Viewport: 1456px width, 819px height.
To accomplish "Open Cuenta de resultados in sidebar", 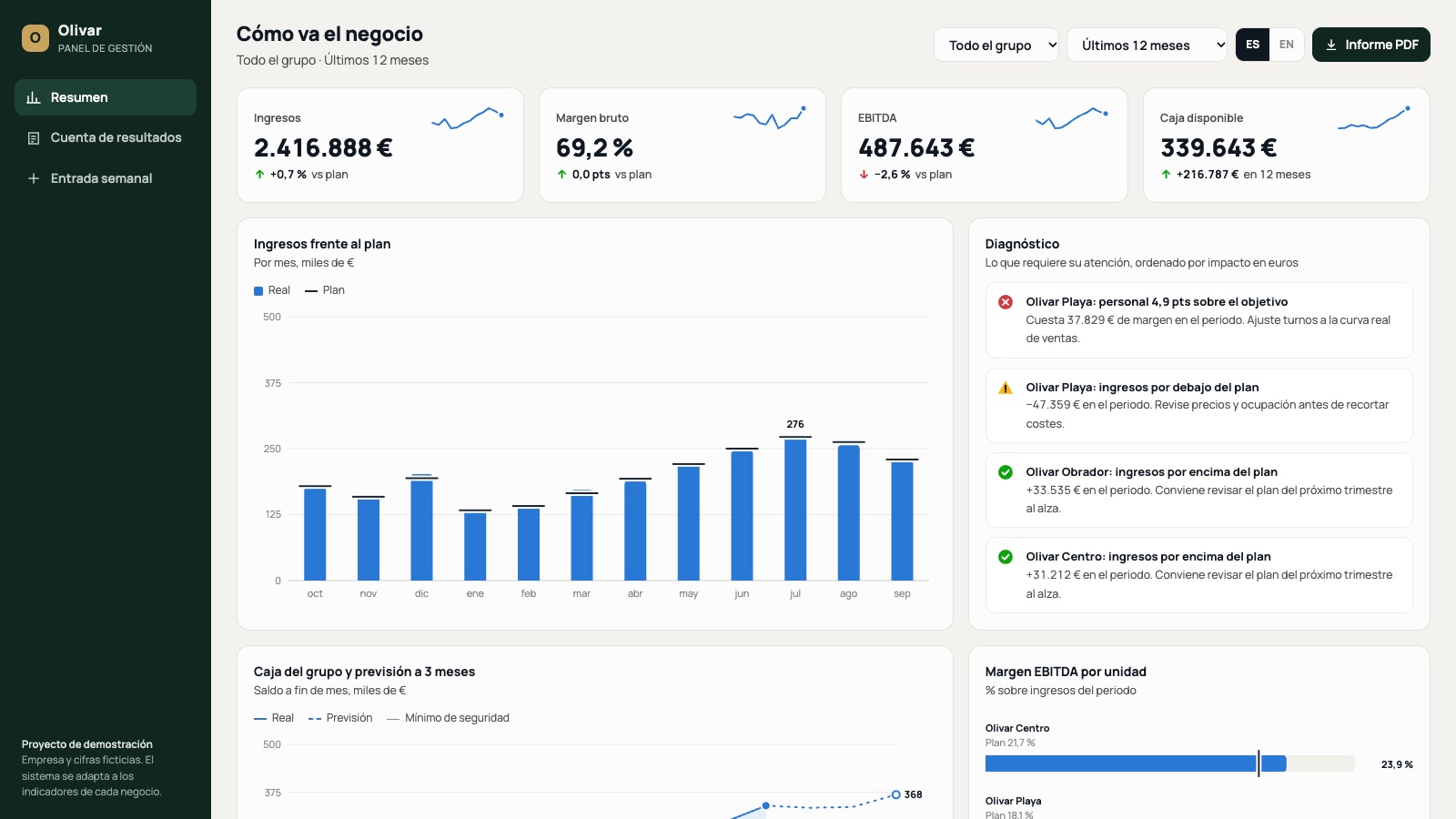I will click(106, 138).
